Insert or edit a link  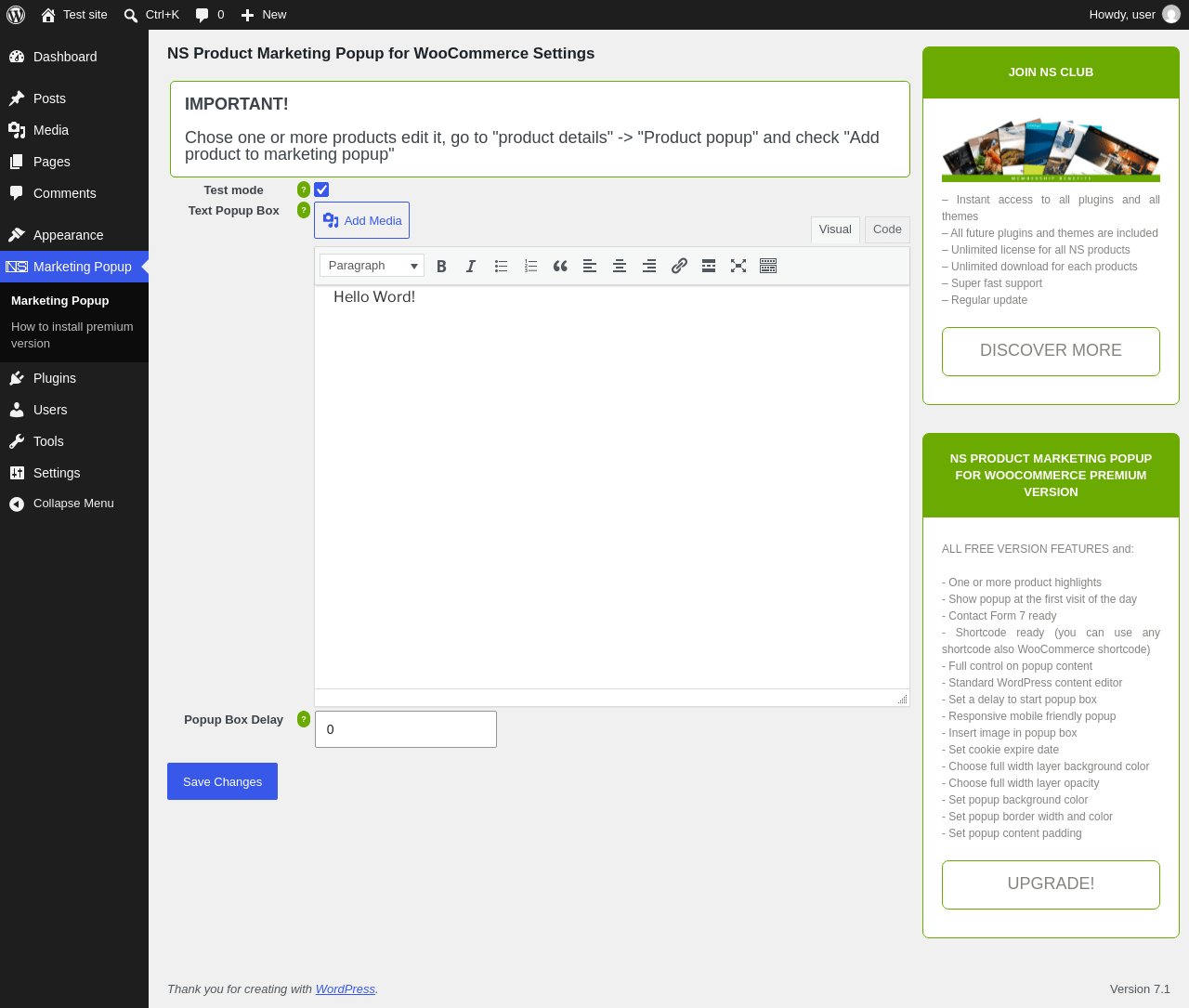pos(679,266)
